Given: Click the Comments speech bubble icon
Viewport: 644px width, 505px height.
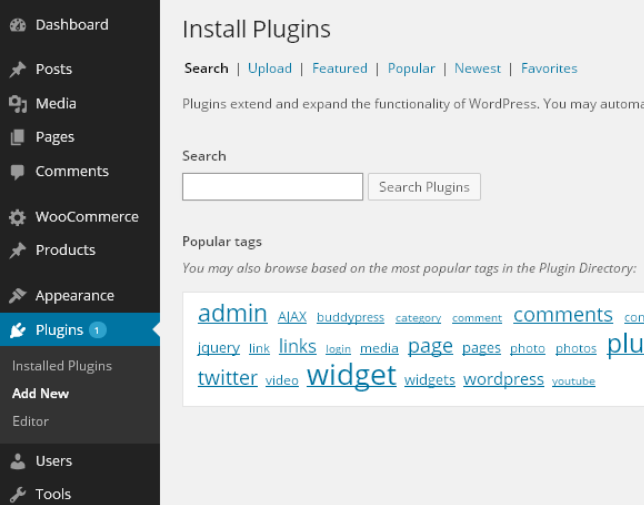Looking at the screenshot, I should coord(17,172).
